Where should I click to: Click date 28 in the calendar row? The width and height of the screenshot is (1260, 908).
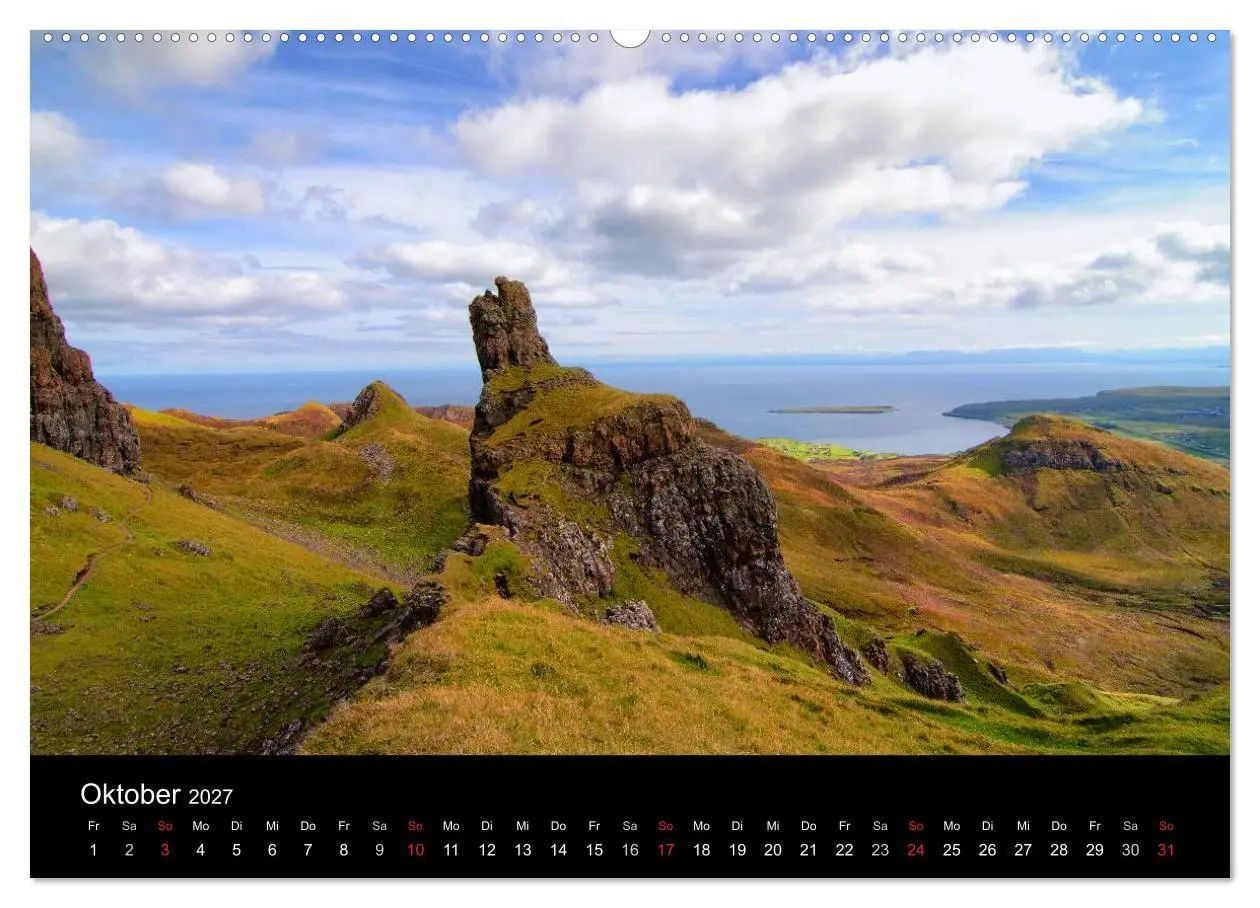(1059, 850)
